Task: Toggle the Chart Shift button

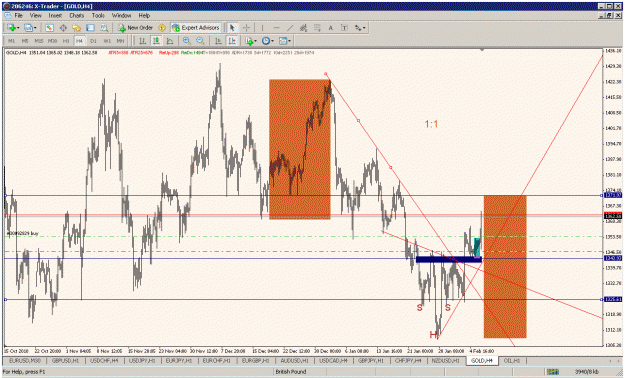Action: coord(232,41)
